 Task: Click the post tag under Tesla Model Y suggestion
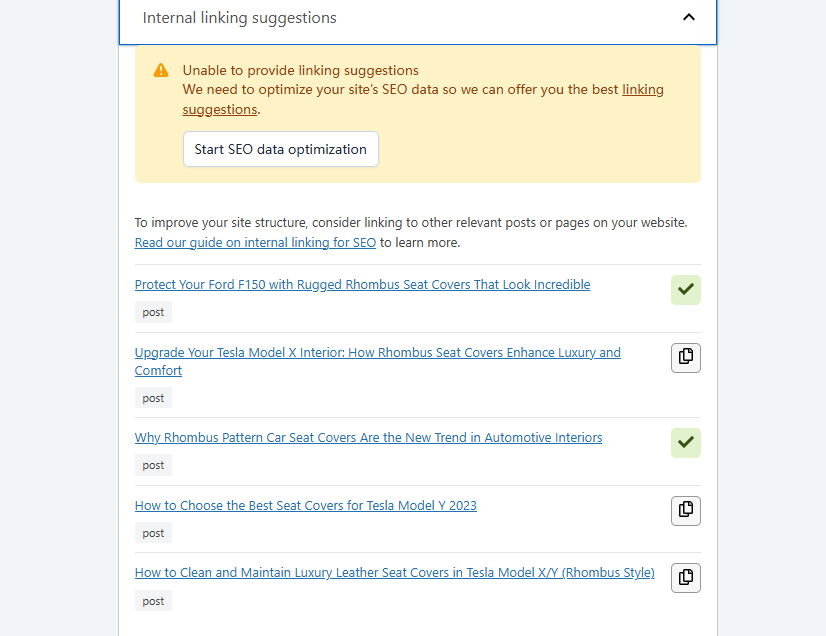[x=152, y=532]
